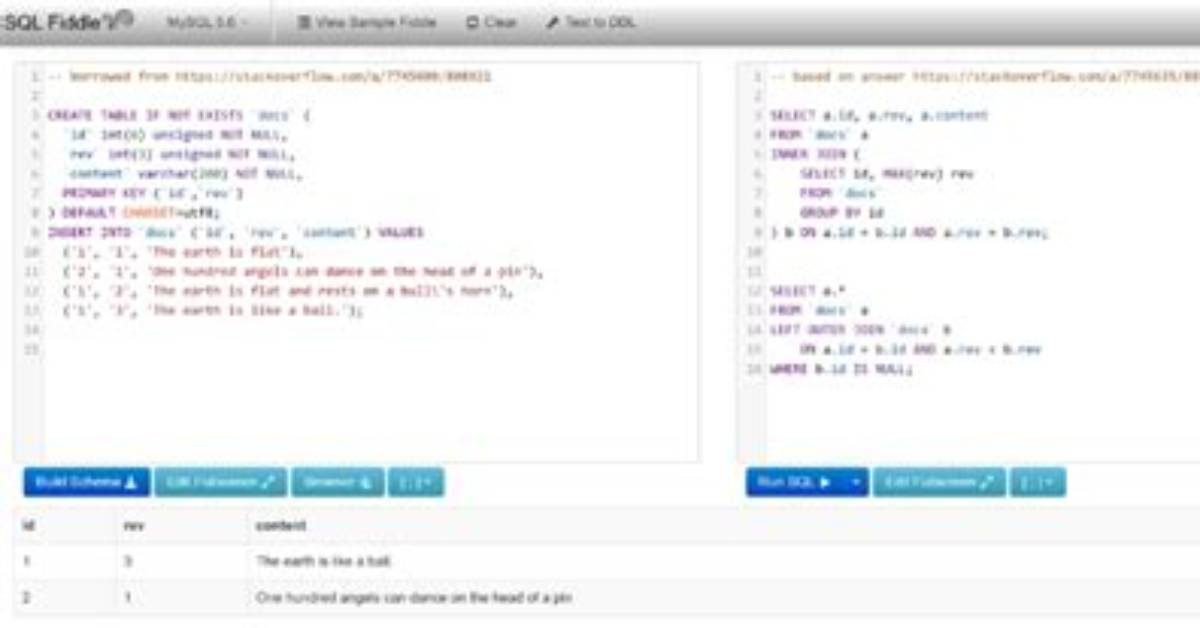Open the query terminator dropdown under query panel

pyautogui.click(x=1038, y=482)
